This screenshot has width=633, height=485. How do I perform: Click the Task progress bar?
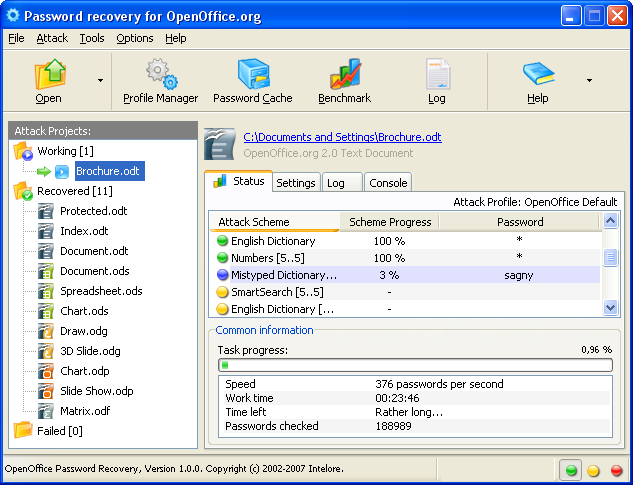point(415,365)
